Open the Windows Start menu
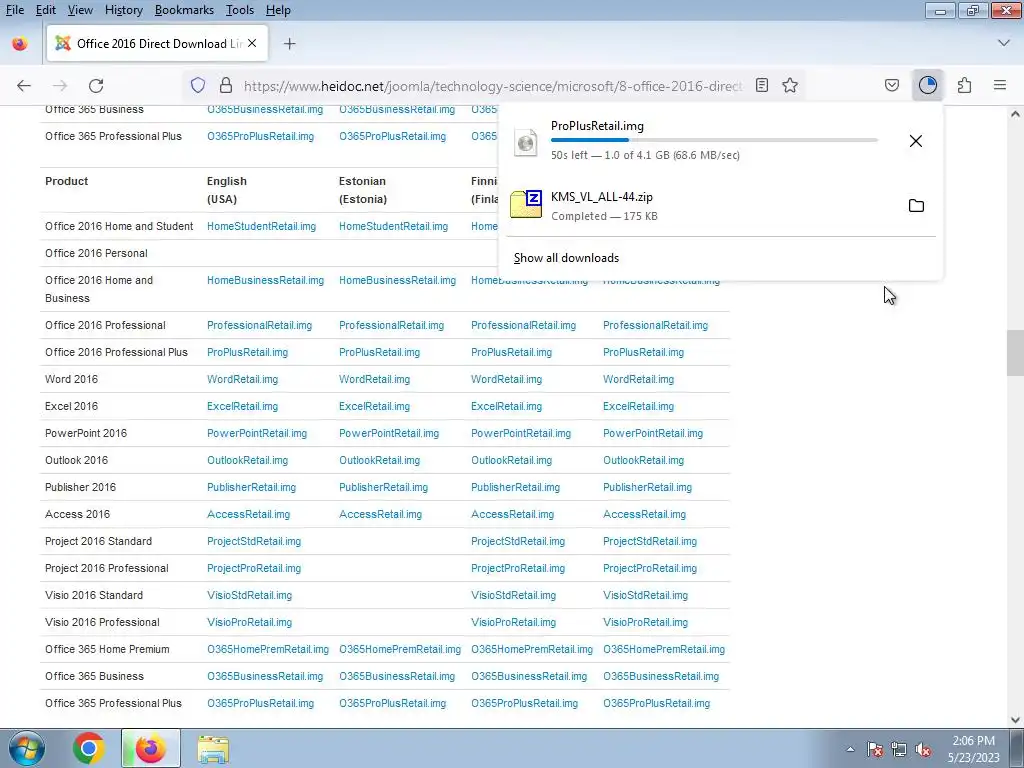 pos(26,748)
